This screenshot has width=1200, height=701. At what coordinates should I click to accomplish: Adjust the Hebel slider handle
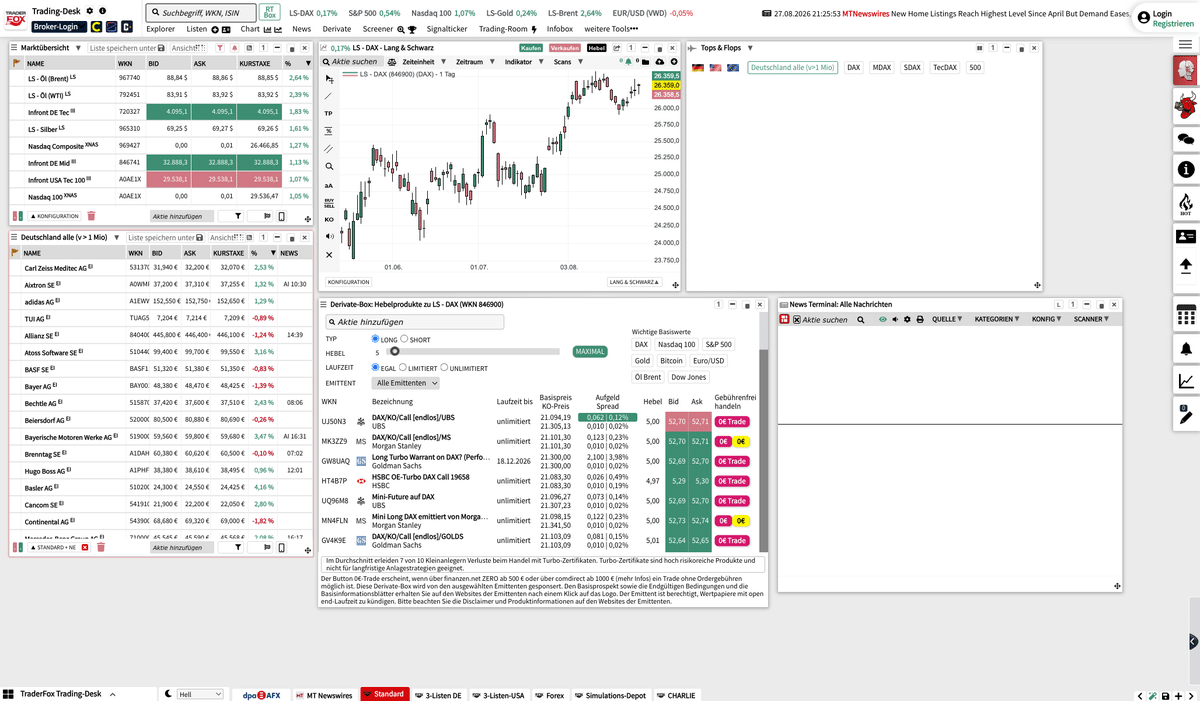pyautogui.click(x=395, y=351)
